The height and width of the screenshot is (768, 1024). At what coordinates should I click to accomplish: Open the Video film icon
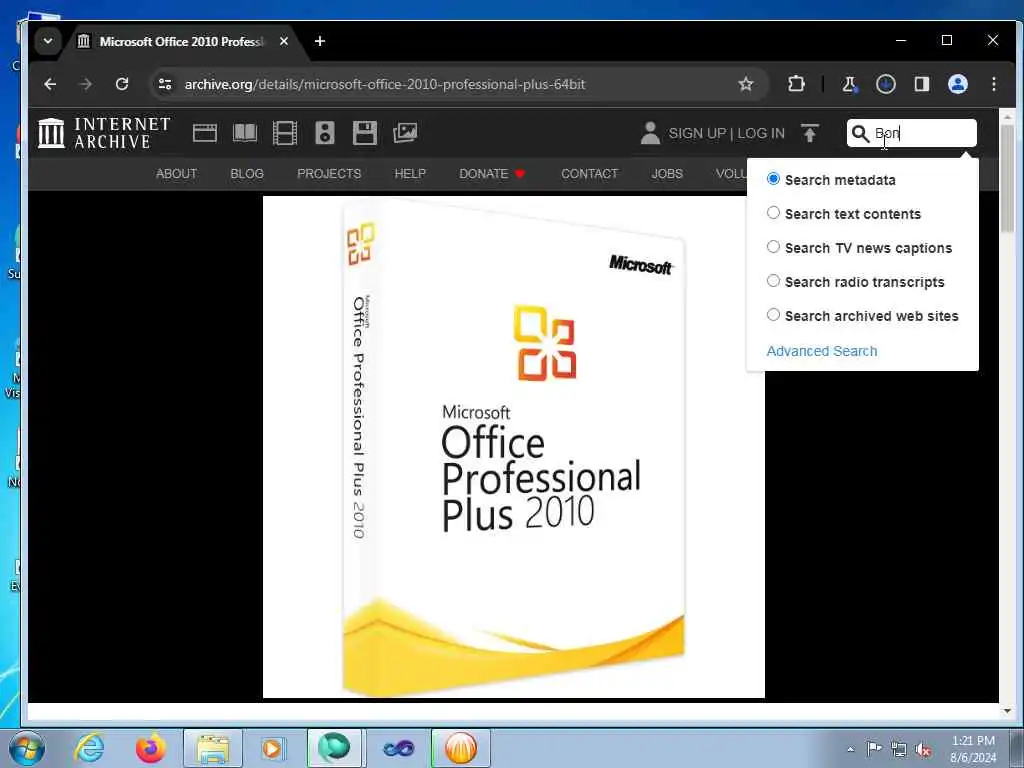coord(285,133)
